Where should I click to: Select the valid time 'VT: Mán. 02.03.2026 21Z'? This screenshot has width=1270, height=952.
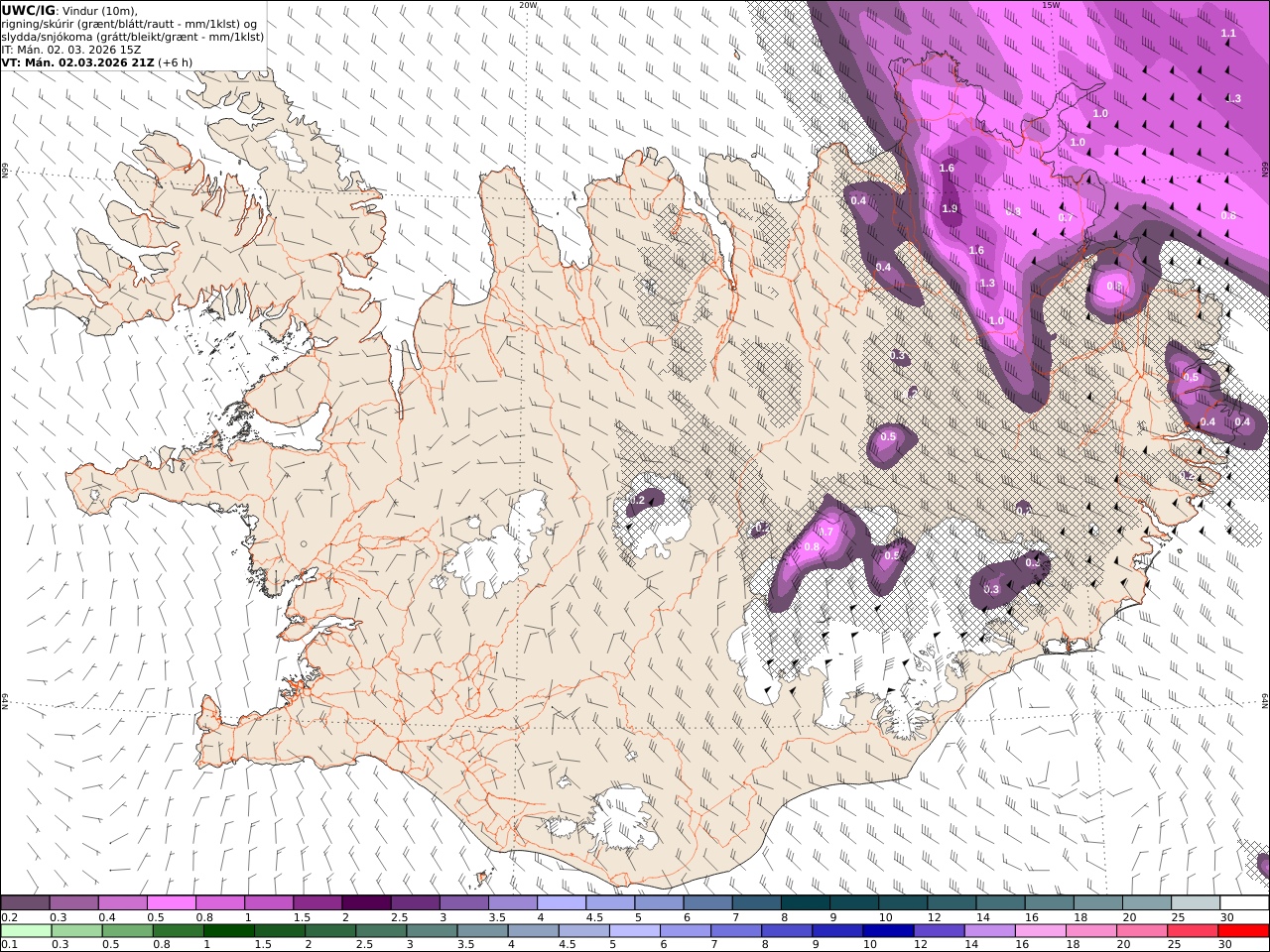[x=78, y=62]
